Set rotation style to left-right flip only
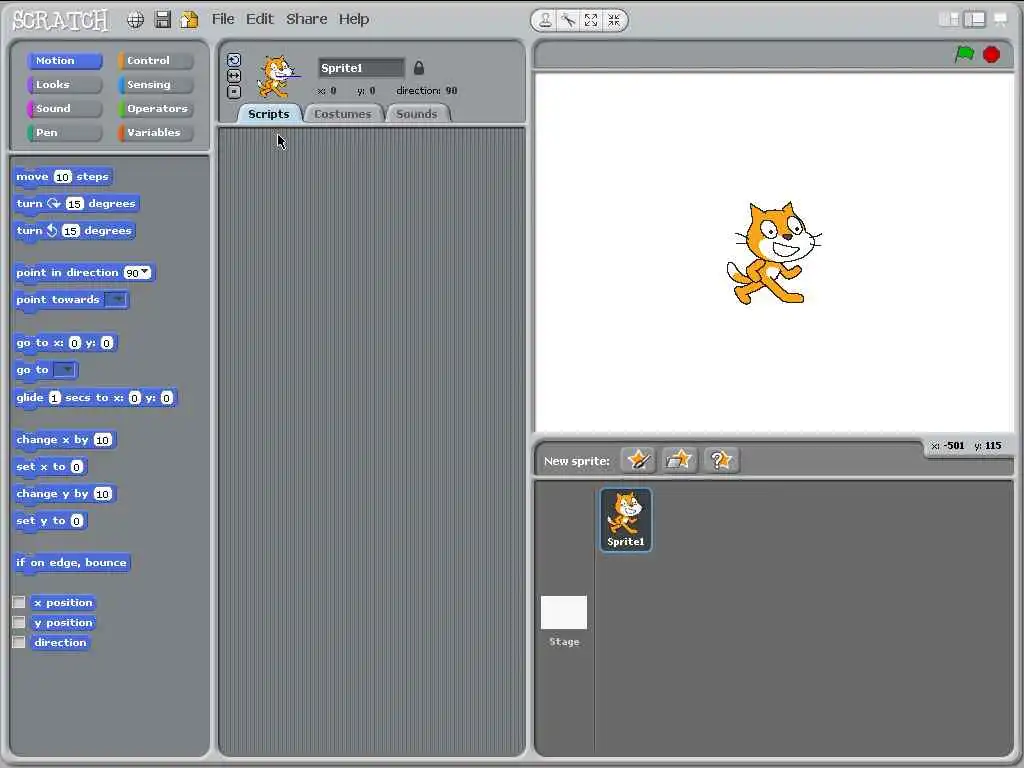This screenshot has width=1024, height=768. pyautogui.click(x=234, y=76)
